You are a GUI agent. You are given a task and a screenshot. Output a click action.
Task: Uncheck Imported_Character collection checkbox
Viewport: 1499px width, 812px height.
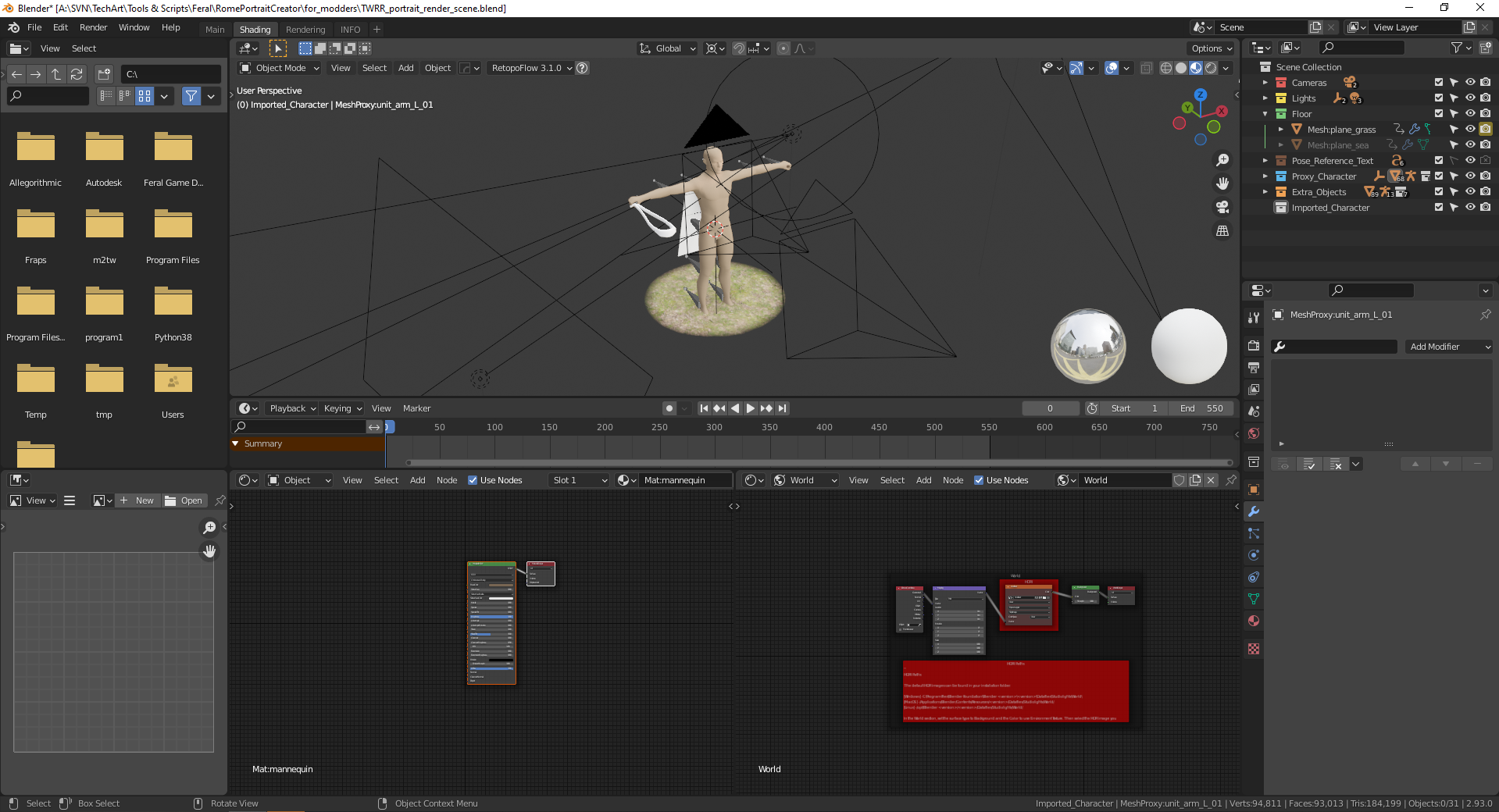(x=1439, y=208)
